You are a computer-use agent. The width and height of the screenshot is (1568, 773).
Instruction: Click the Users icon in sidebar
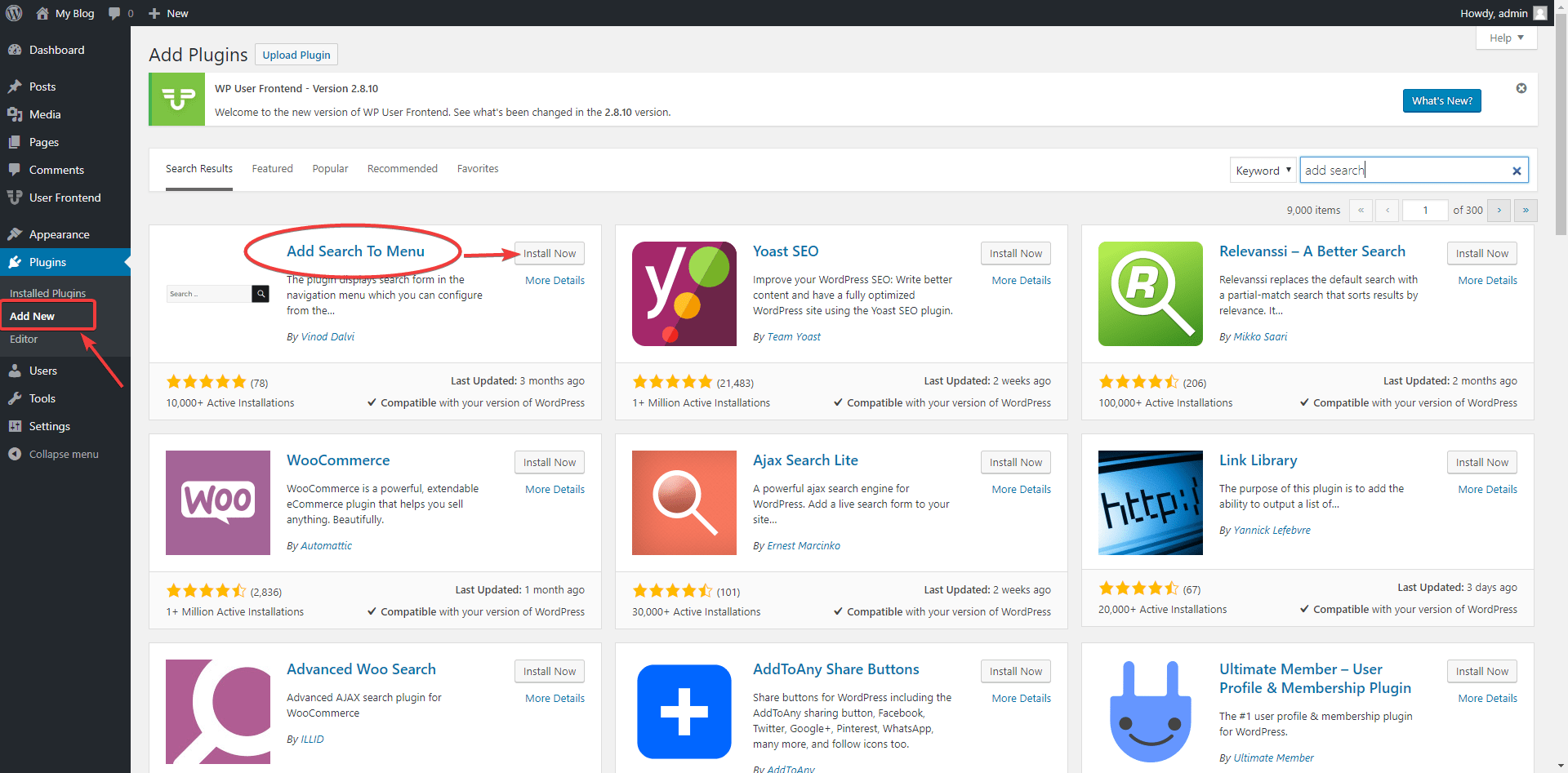click(15, 371)
